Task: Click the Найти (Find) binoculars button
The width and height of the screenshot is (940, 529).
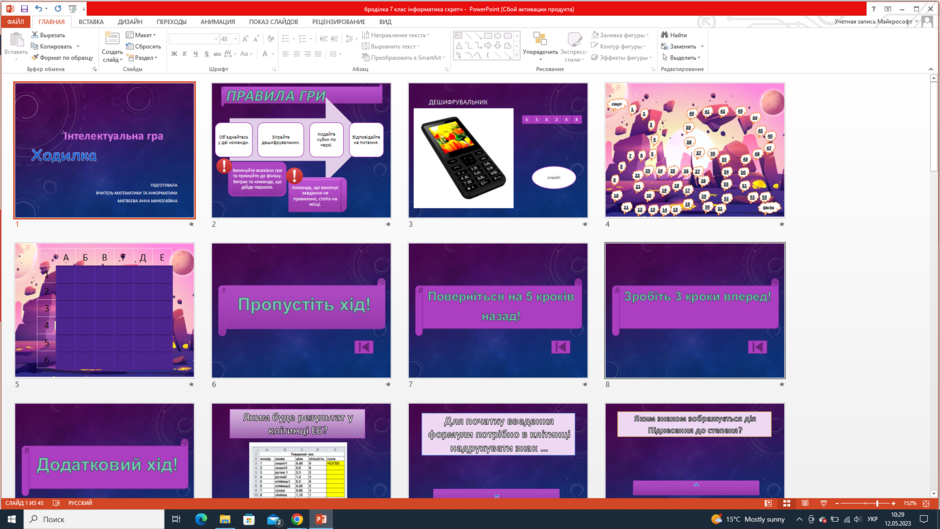Action: point(674,35)
